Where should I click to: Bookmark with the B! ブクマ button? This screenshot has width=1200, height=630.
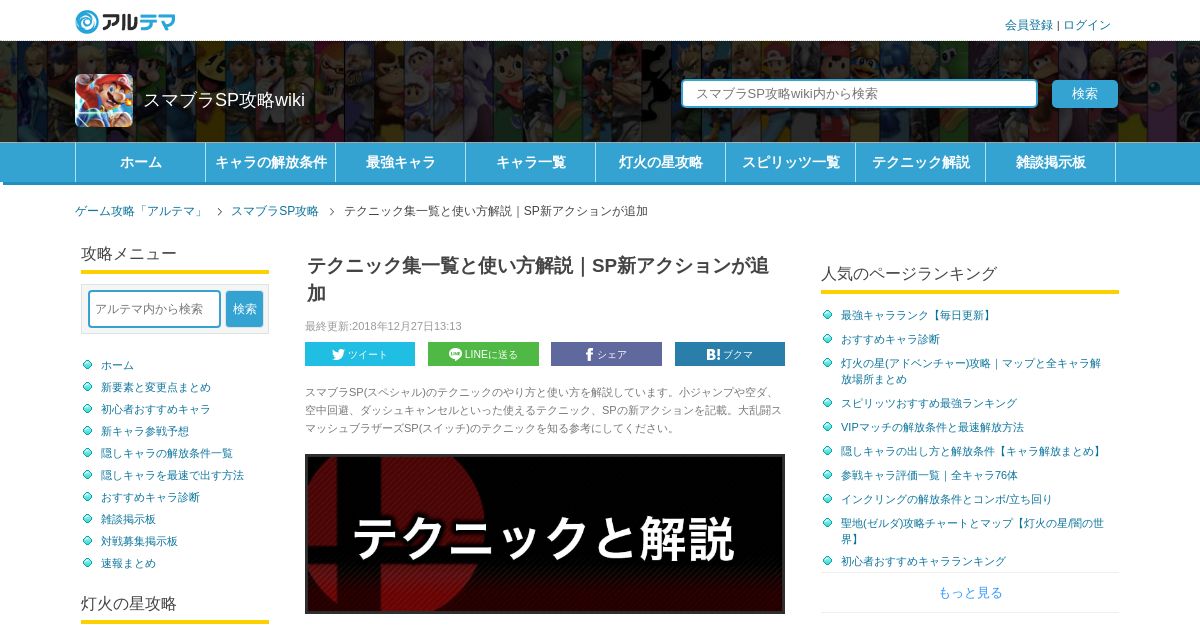pyautogui.click(x=730, y=354)
